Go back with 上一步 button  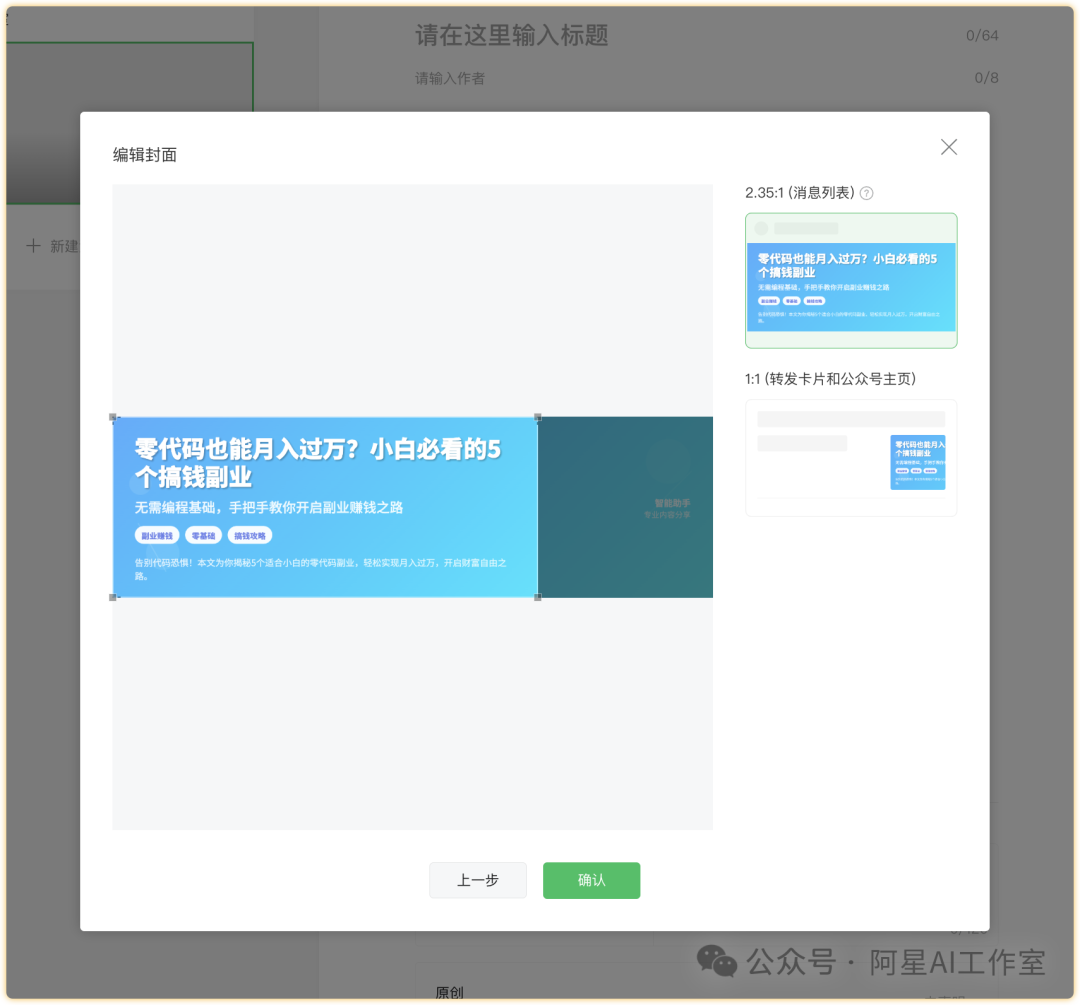477,880
